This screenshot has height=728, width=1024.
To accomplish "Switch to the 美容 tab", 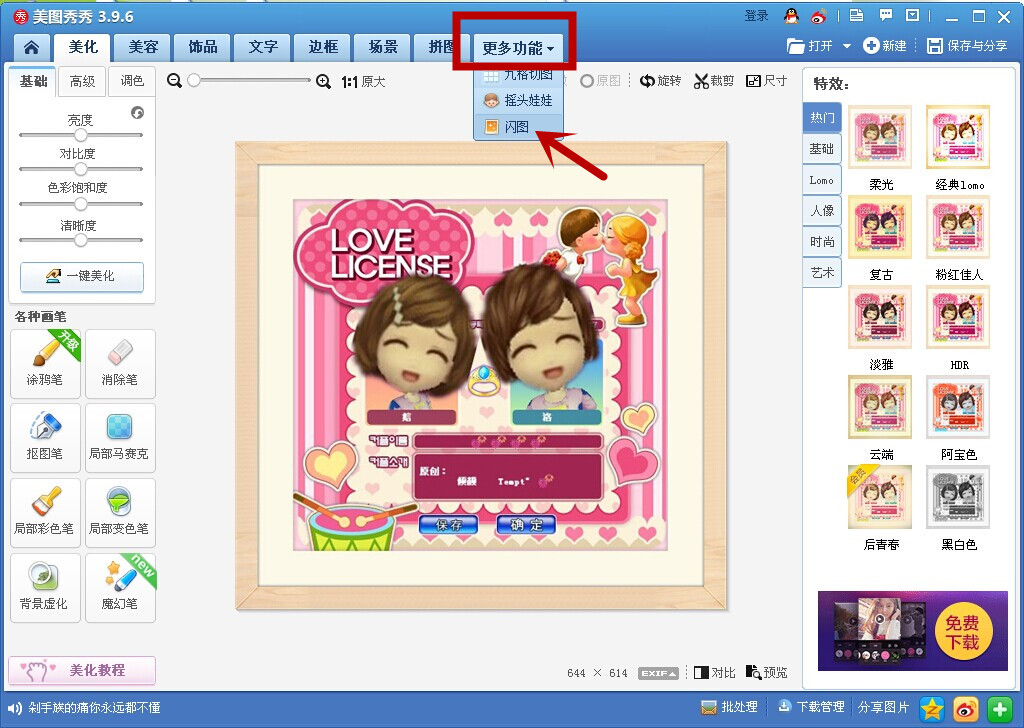I will point(143,47).
